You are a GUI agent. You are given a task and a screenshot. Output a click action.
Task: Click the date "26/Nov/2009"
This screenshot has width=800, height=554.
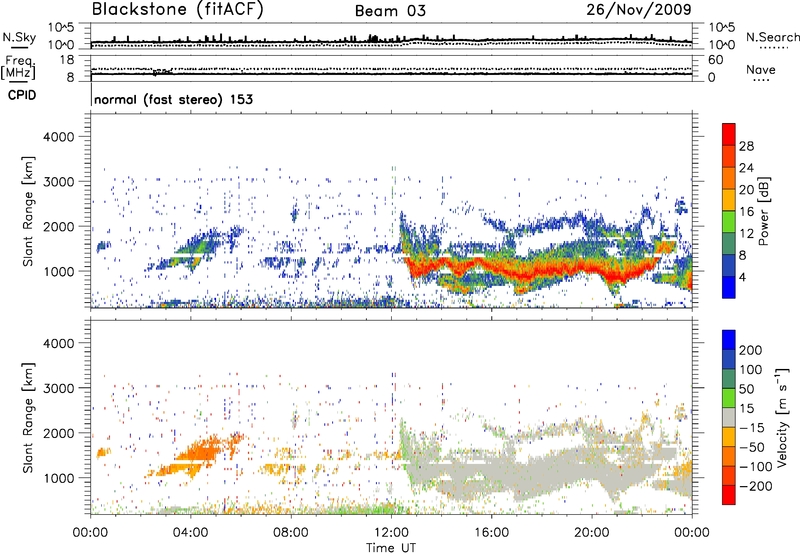coord(639,9)
